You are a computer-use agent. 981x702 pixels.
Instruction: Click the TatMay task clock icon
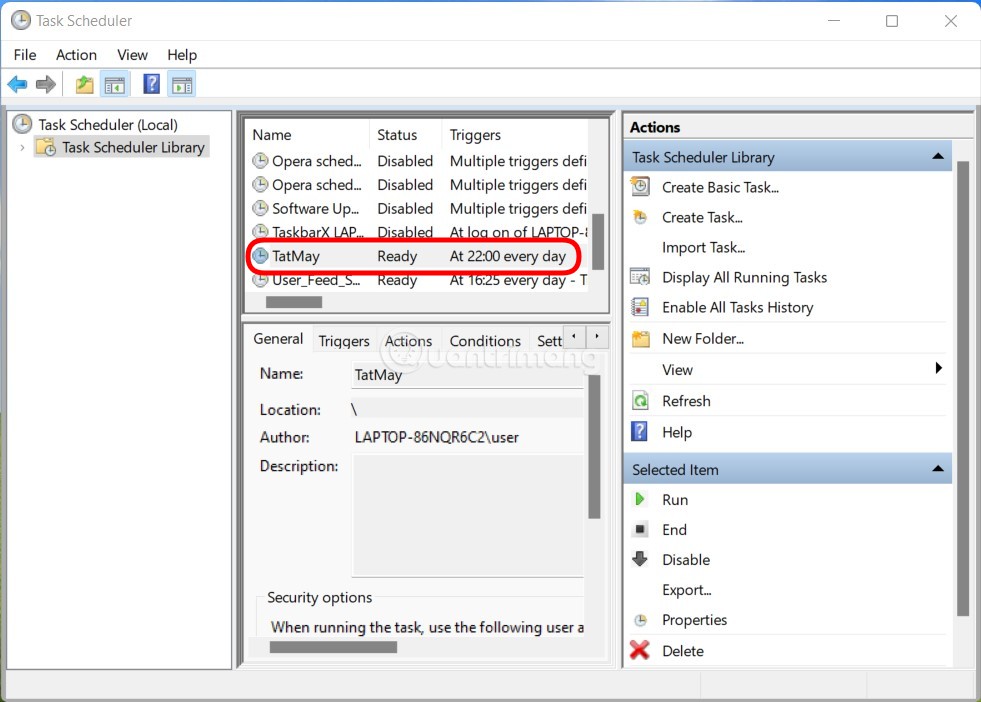pos(260,255)
